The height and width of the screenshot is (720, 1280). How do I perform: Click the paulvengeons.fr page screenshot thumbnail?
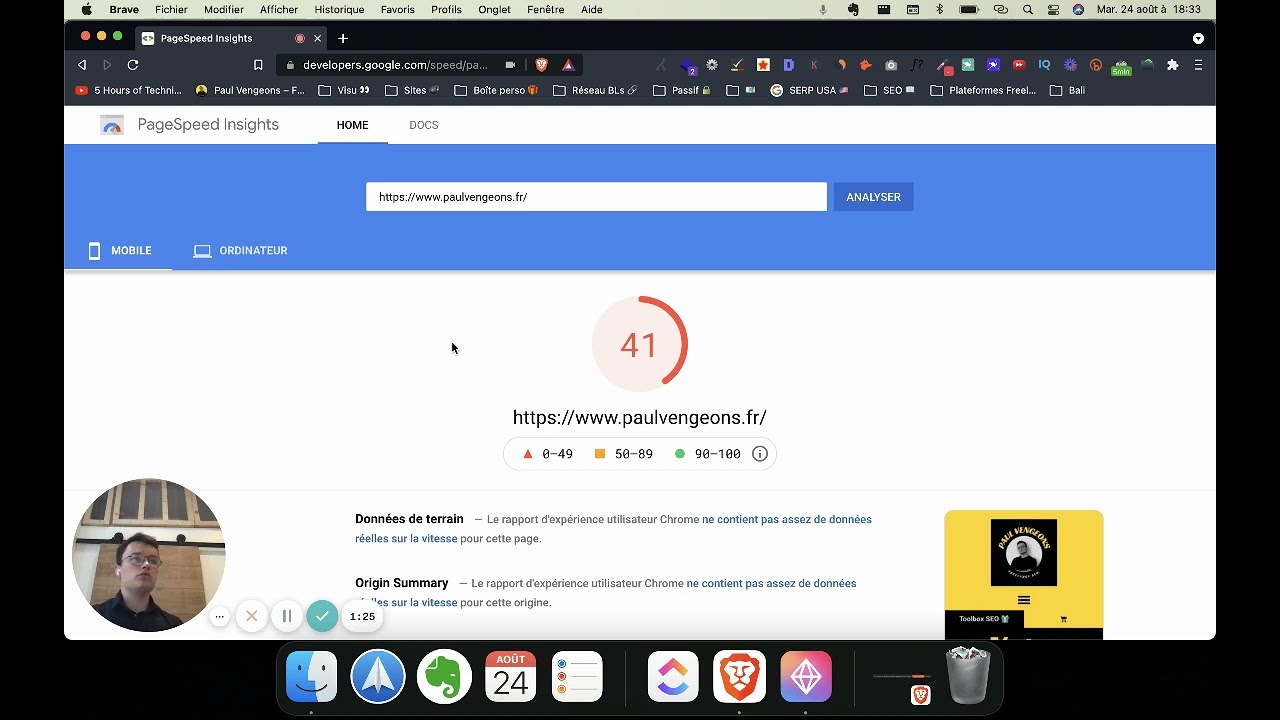click(x=1024, y=575)
